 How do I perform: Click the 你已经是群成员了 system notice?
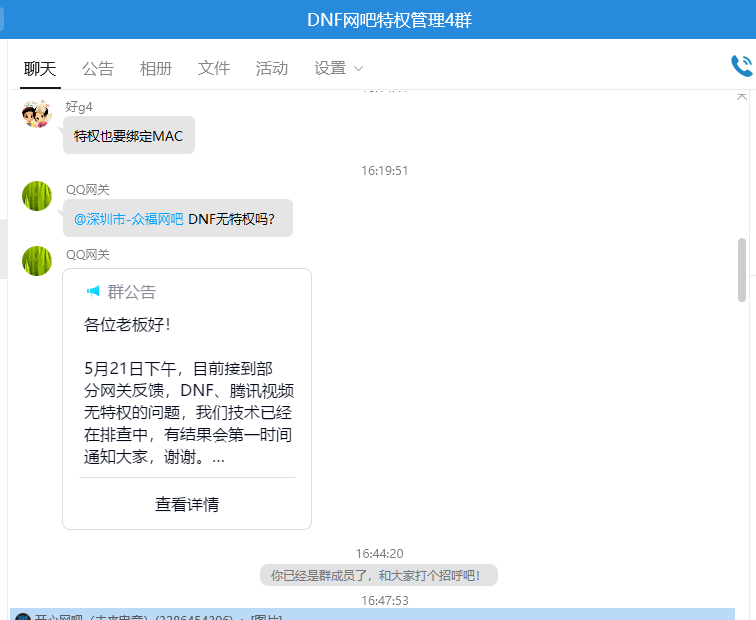tap(379, 575)
